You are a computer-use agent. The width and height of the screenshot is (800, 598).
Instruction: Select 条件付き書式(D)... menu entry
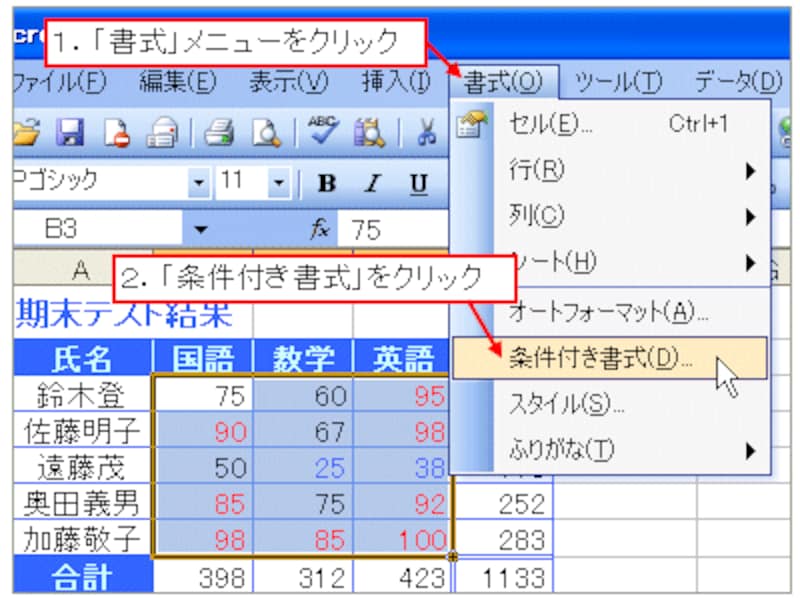pyautogui.click(x=610, y=358)
